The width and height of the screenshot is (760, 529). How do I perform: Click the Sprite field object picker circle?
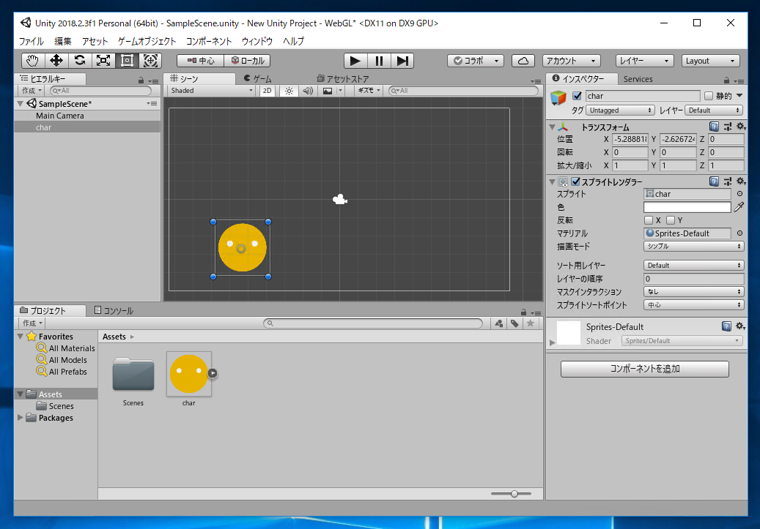[x=740, y=193]
